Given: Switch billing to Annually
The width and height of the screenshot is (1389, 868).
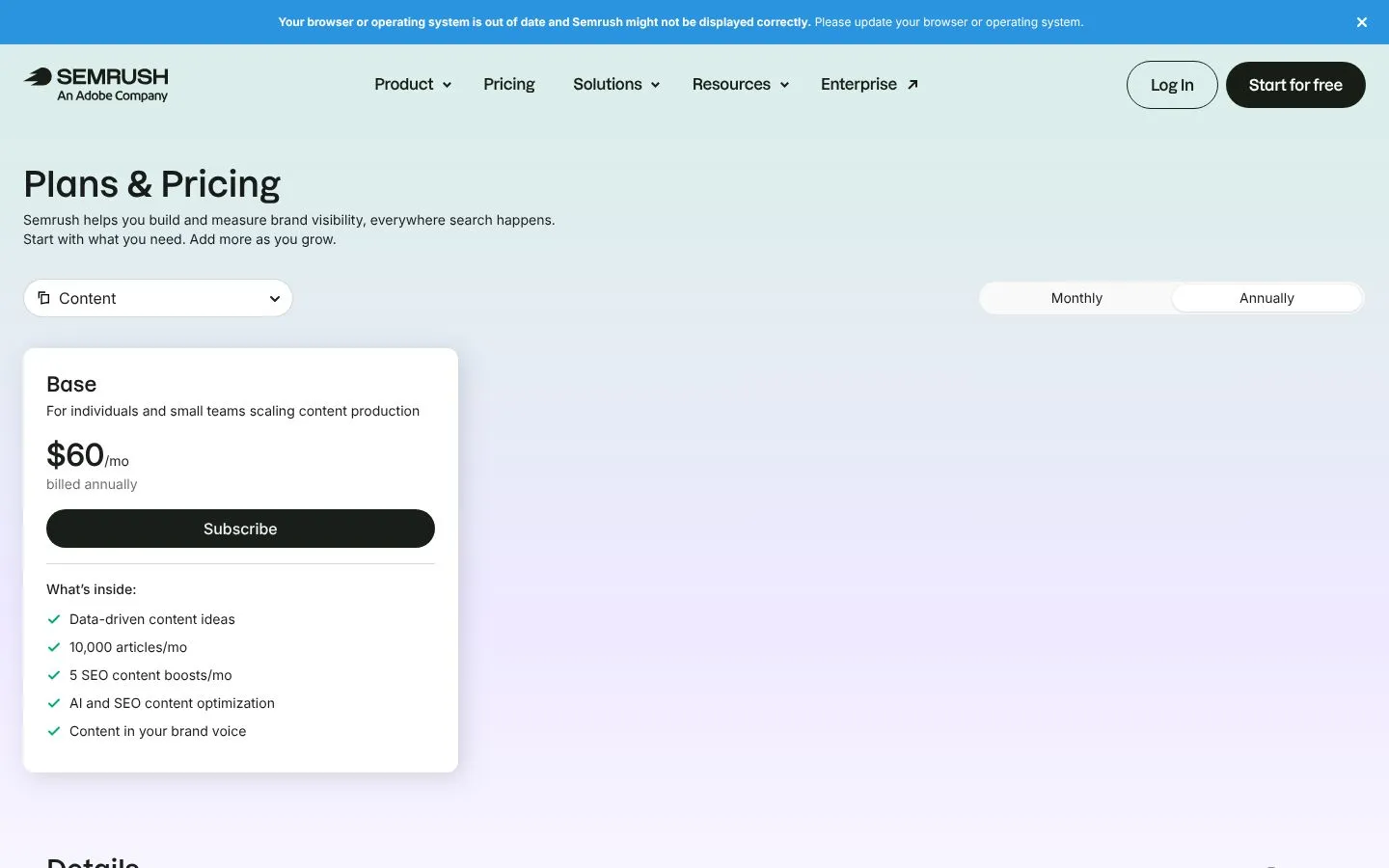Looking at the screenshot, I should (x=1266, y=298).
